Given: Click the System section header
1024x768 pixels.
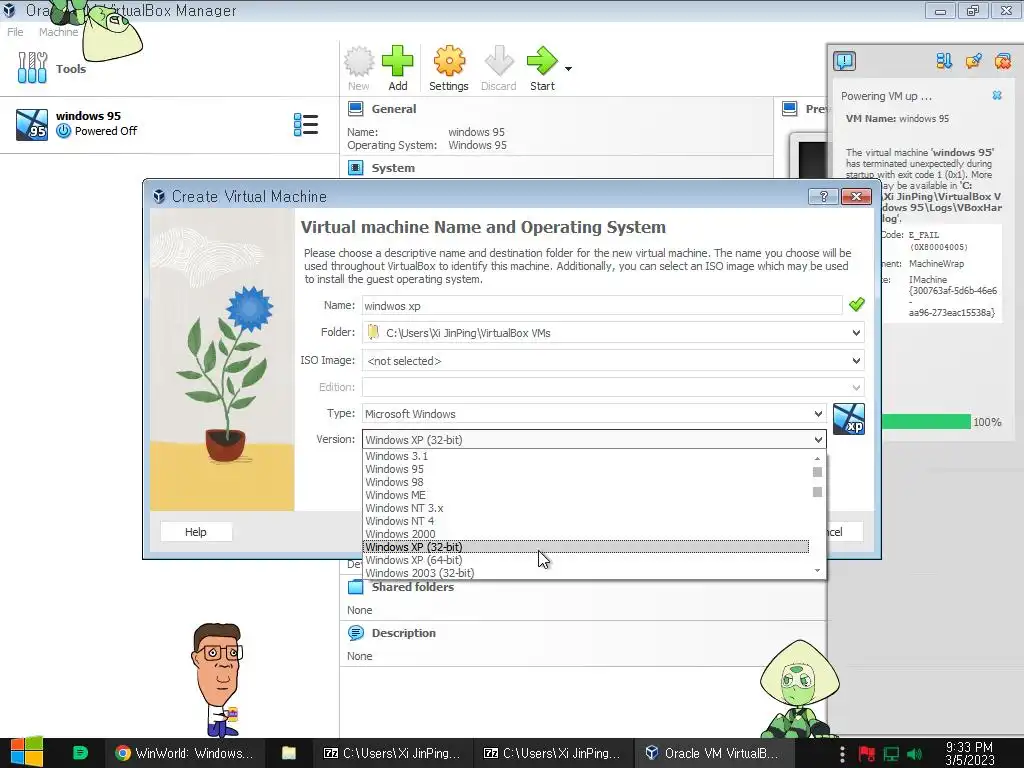Looking at the screenshot, I should pos(392,168).
